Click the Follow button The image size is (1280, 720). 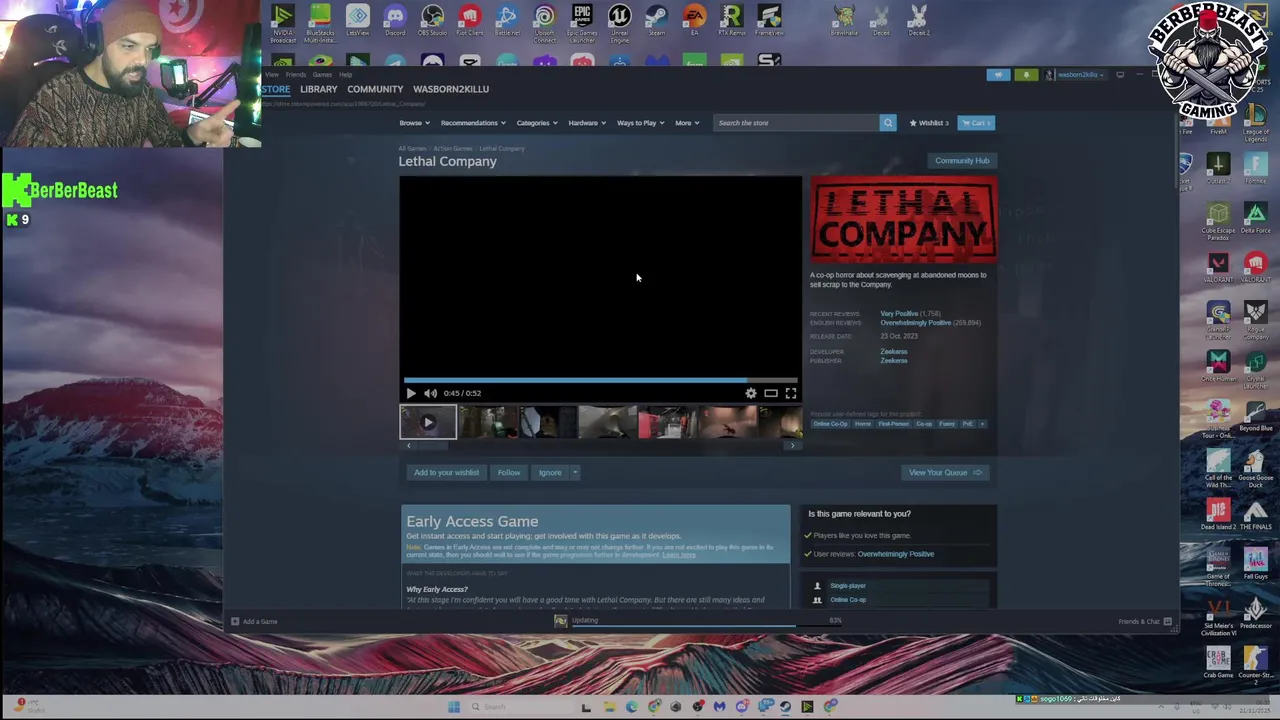pos(509,472)
